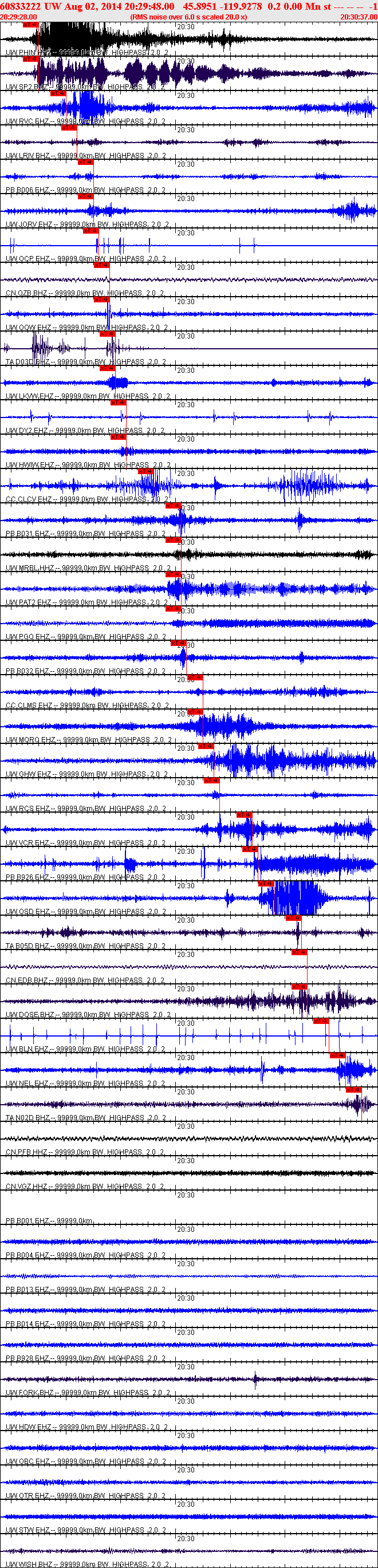Click the UW FORK BHZ station label
The width and height of the screenshot is (378, 1568).
[30, 1393]
